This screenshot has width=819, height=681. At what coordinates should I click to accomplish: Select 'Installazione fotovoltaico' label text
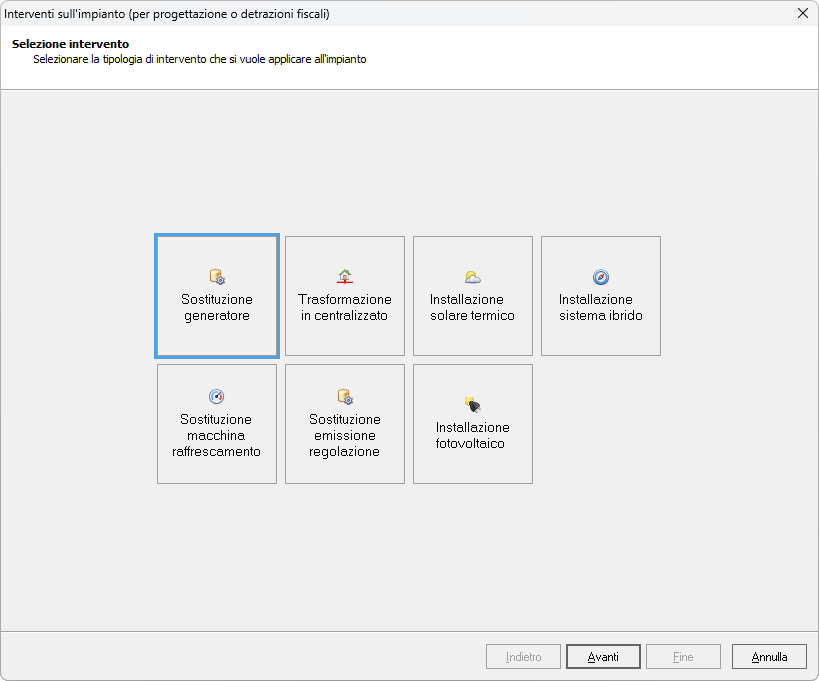(x=473, y=436)
